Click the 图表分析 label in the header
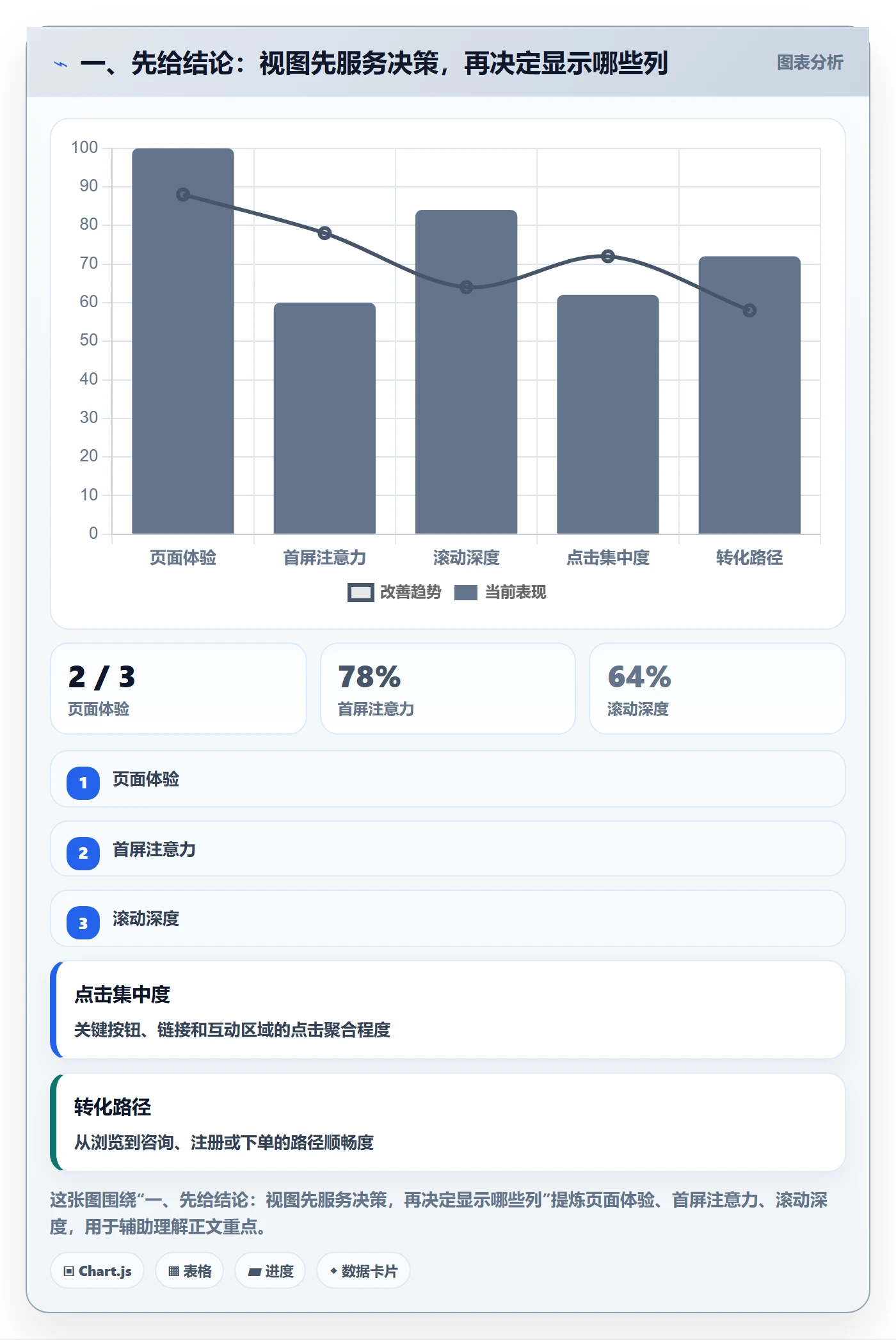The width and height of the screenshot is (896, 1340). tap(810, 63)
